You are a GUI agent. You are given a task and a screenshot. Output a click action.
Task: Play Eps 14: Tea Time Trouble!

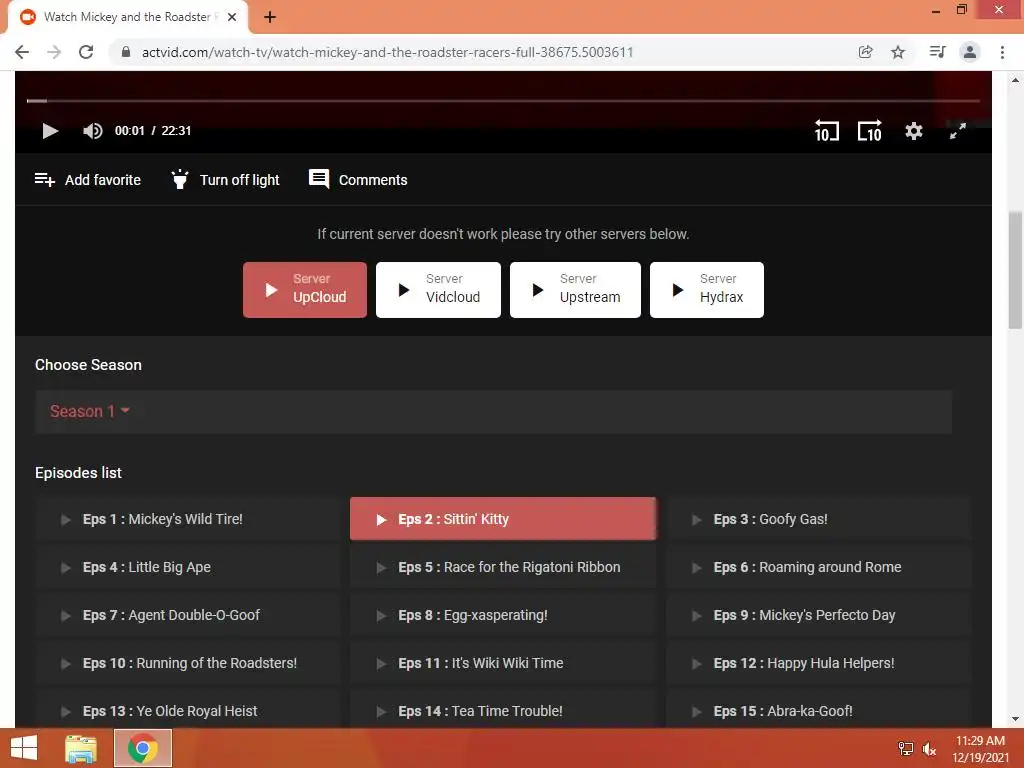click(x=503, y=711)
